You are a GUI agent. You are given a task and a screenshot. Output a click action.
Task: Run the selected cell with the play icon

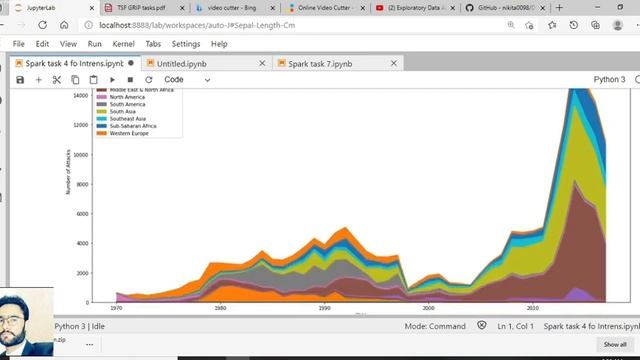pos(112,80)
